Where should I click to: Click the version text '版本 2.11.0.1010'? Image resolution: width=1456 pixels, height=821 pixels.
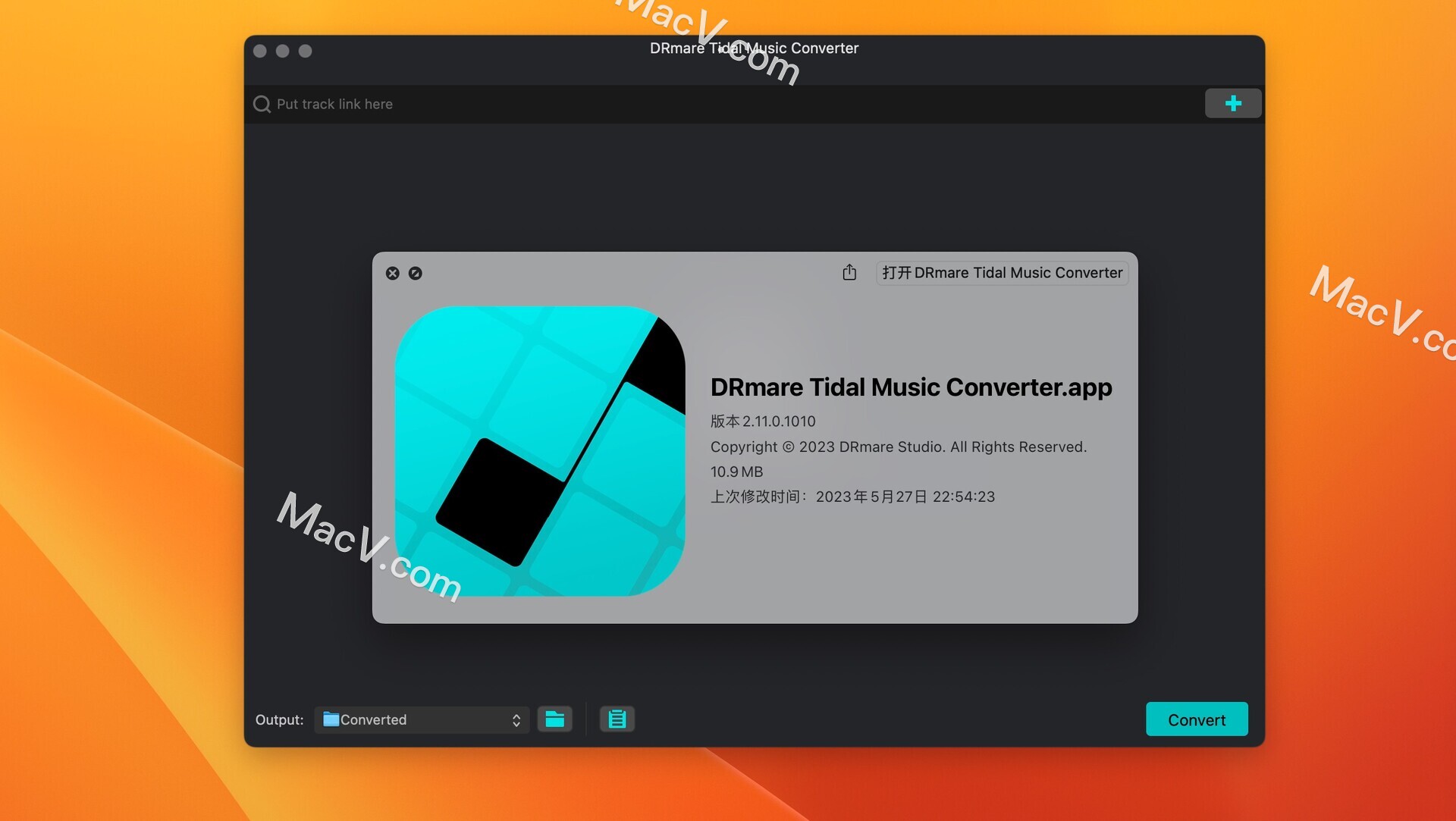[x=763, y=421]
